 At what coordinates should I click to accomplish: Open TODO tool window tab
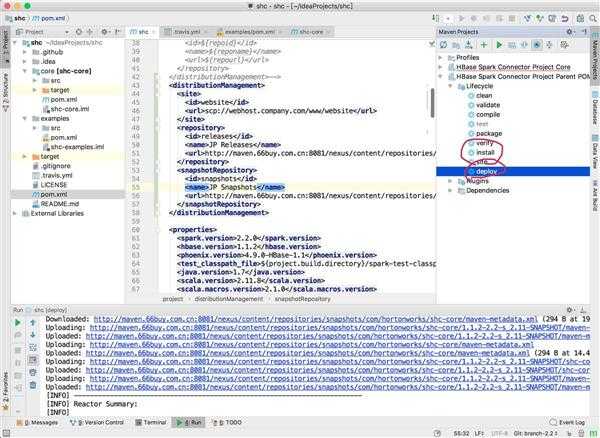(227, 422)
